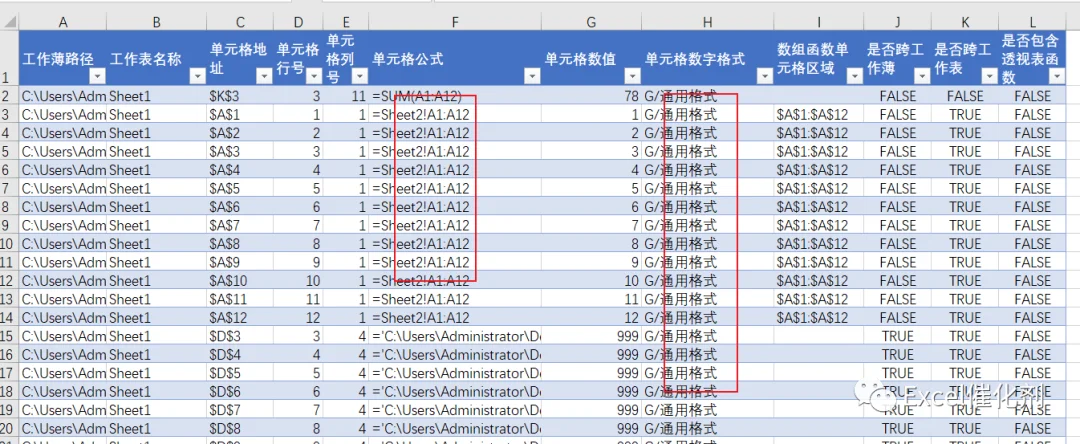
Task: Select column K header
Action: click(964, 22)
